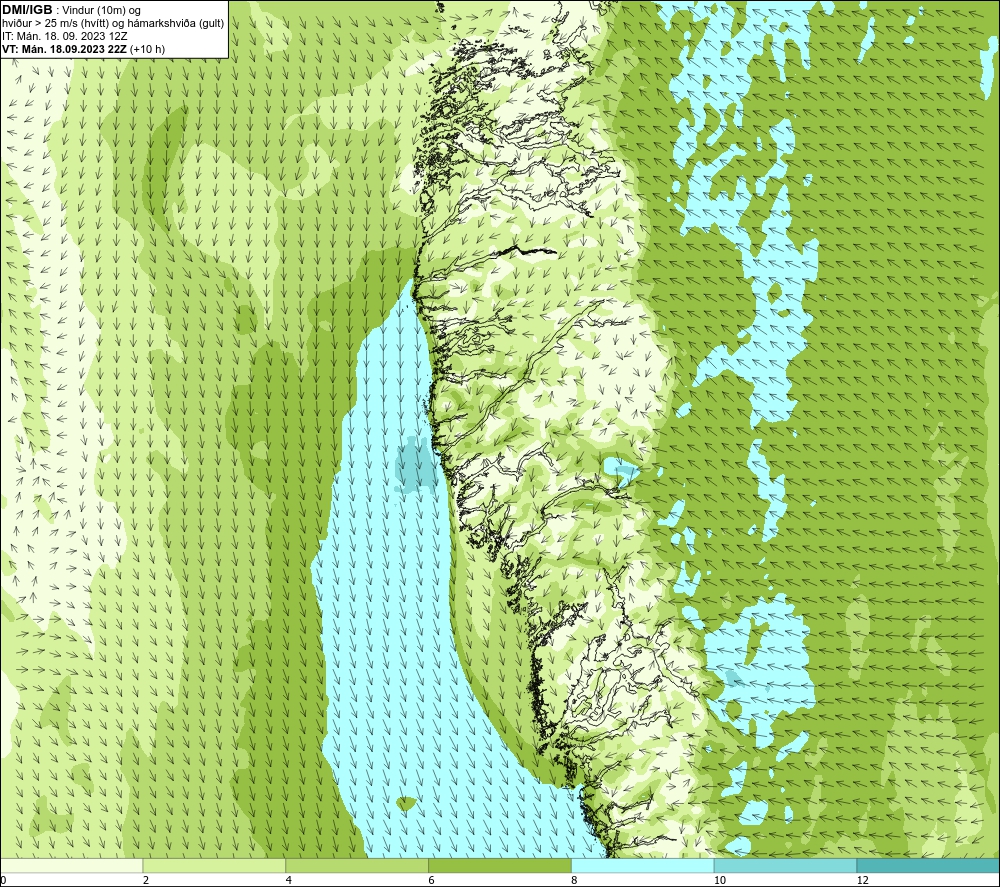Viewport: 1000px width, 887px height.
Task: Click the 4–6 medium green legend swatch
Action: click(357, 865)
